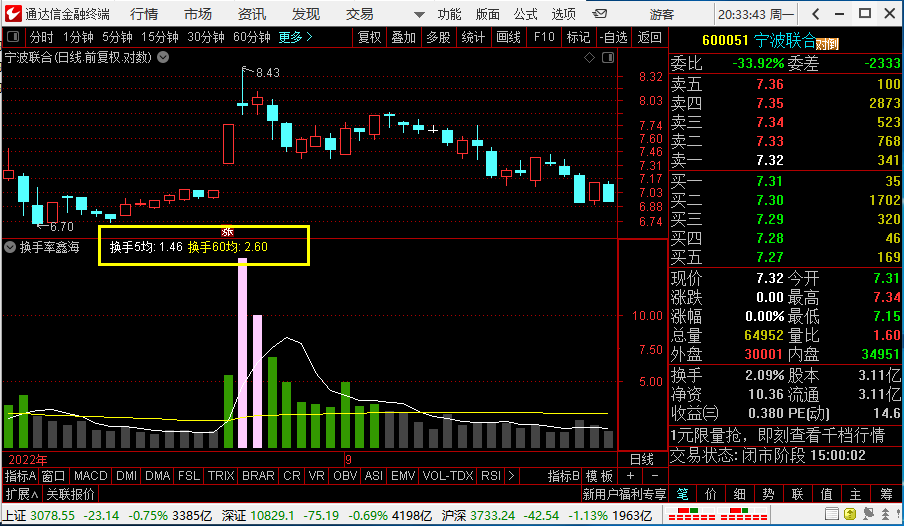
Task: Toggle 叠加 overlay on the chart
Action: 403,37
